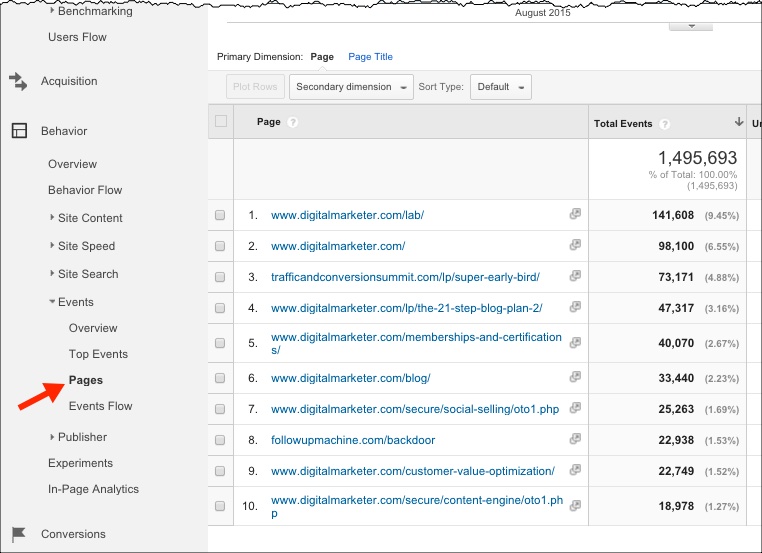The width and height of the screenshot is (762, 553).
Task: Click the Conversions flag icon
Action: click(x=18, y=534)
